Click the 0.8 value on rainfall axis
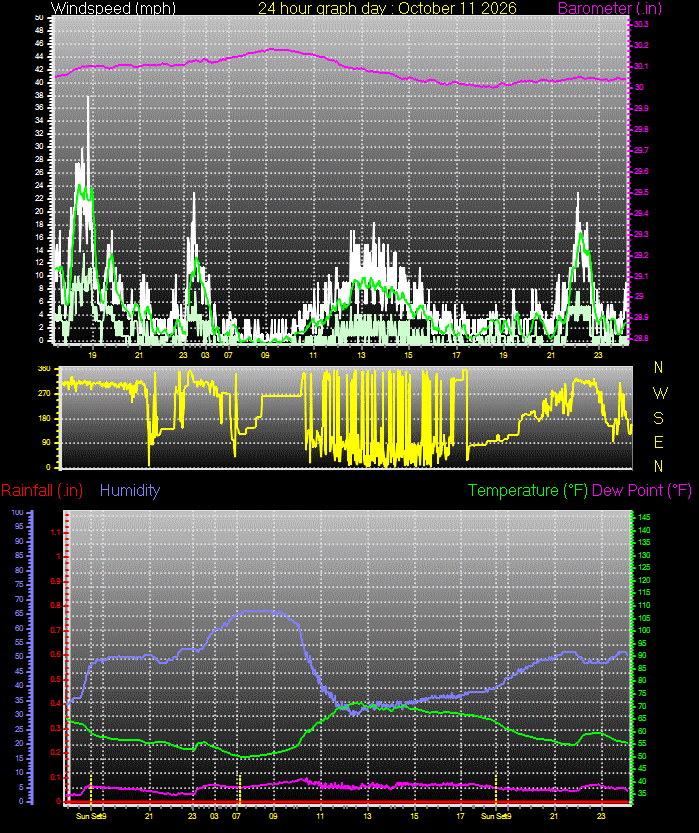Viewport: 699px width, 833px height. coord(55,606)
